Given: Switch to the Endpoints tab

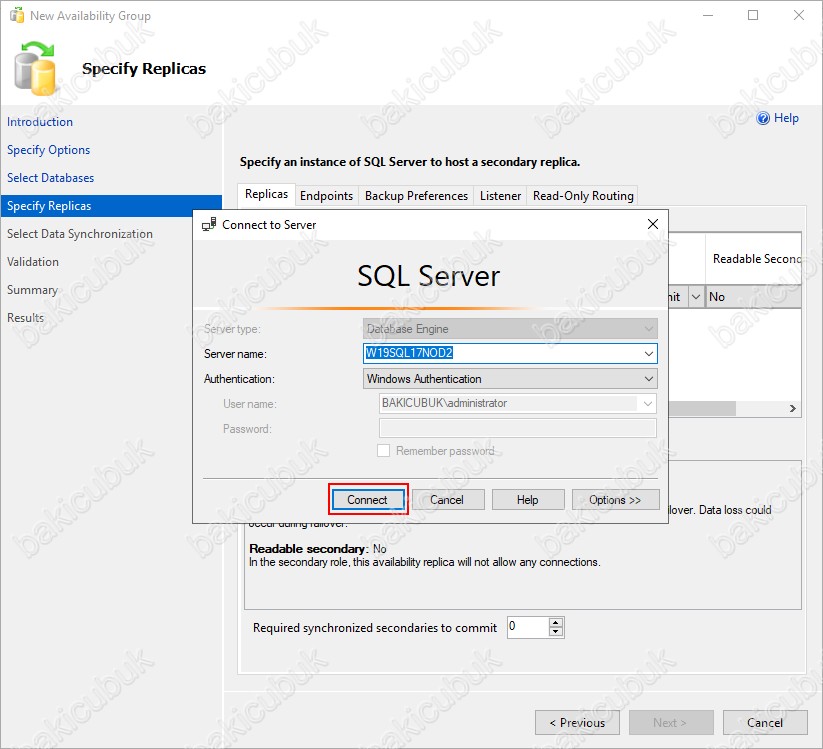Looking at the screenshot, I should (326, 196).
